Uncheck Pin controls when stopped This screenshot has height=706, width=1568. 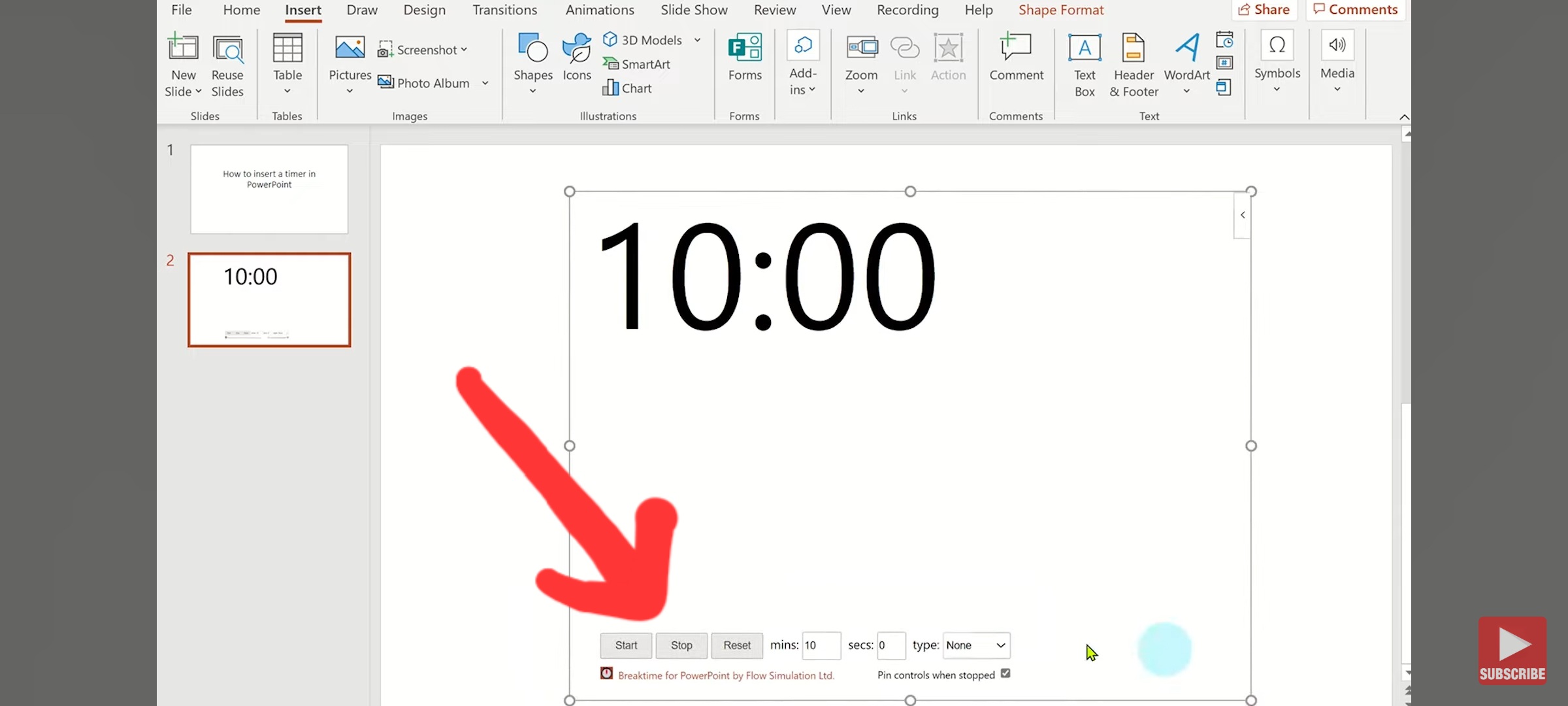point(1005,673)
